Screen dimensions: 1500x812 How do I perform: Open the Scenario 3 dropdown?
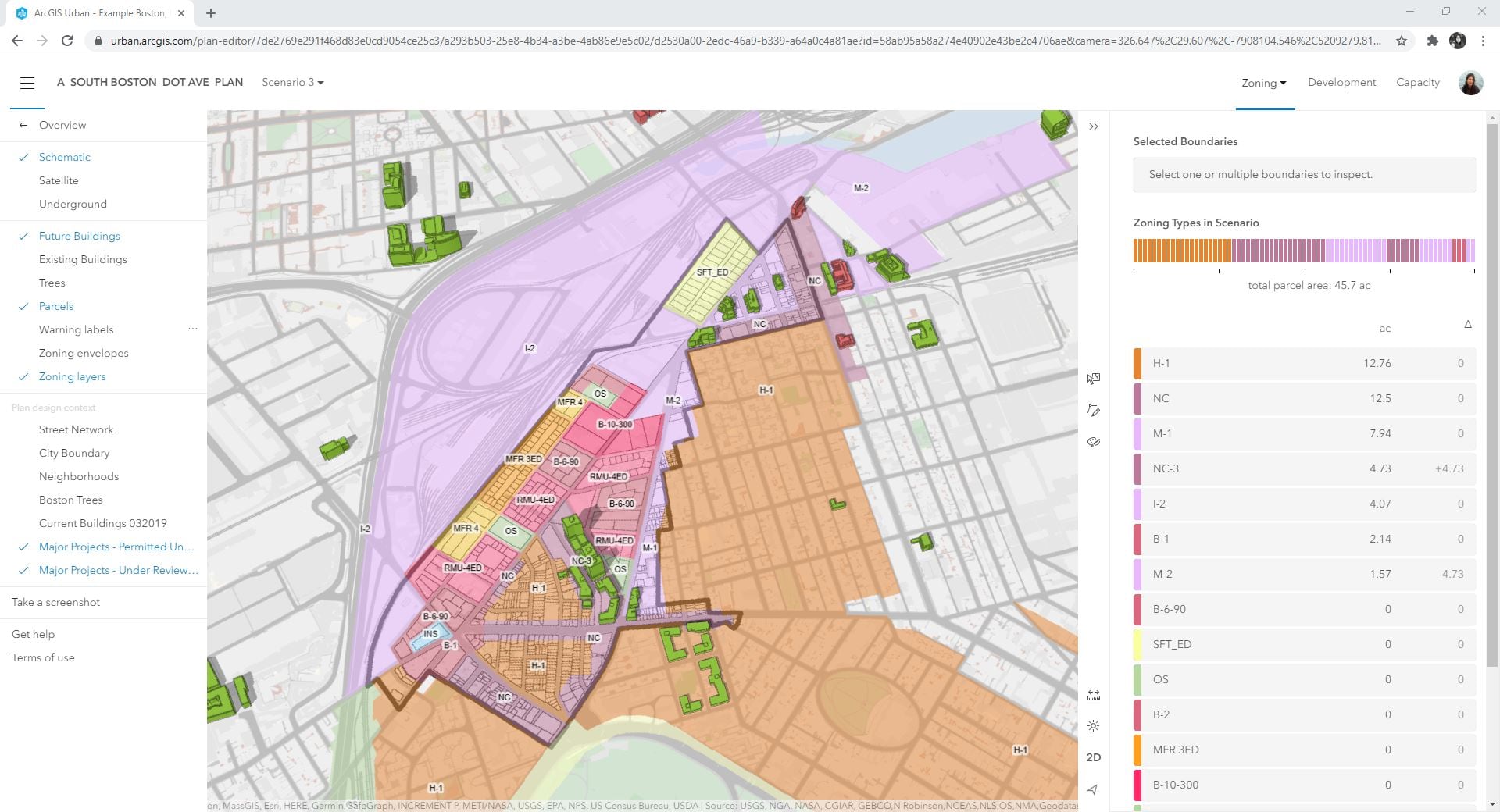[292, 82]
